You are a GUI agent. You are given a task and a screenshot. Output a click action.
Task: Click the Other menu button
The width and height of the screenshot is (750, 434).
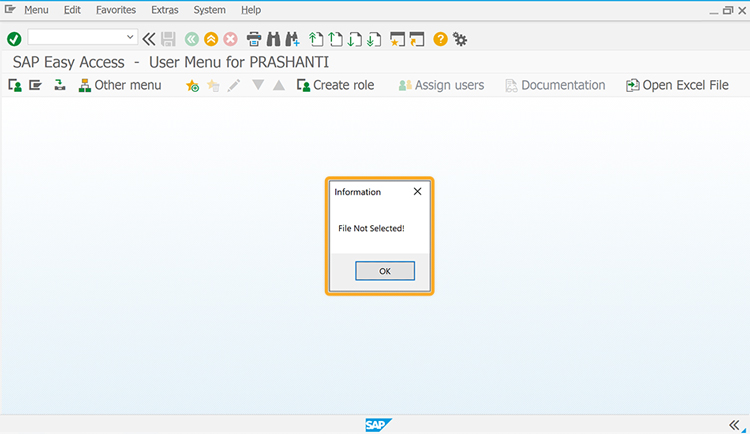(x=120, y=85)
